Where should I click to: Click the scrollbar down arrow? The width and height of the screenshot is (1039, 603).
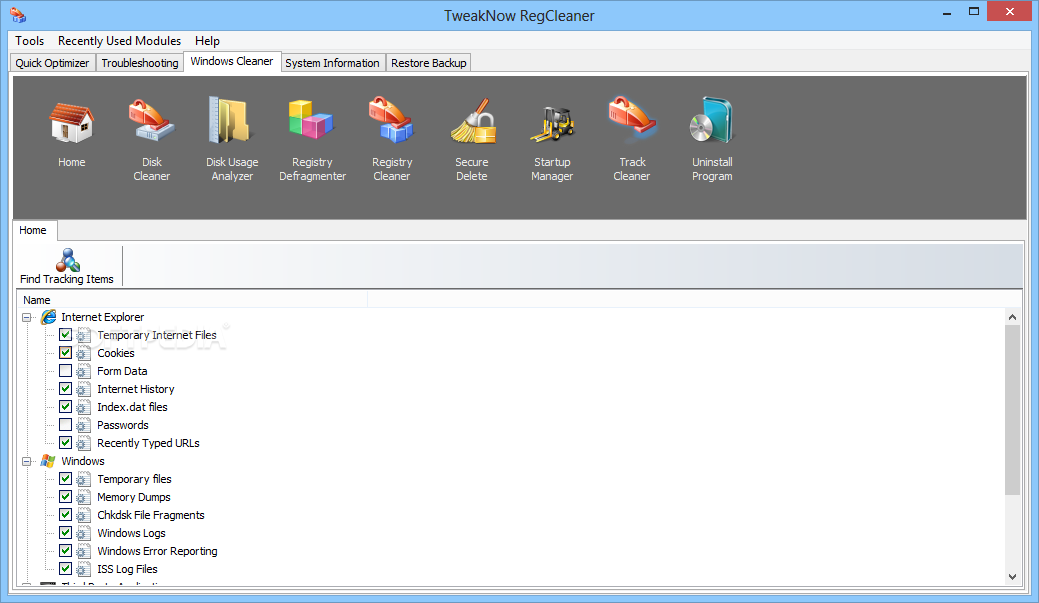(x=1012, y=576)
